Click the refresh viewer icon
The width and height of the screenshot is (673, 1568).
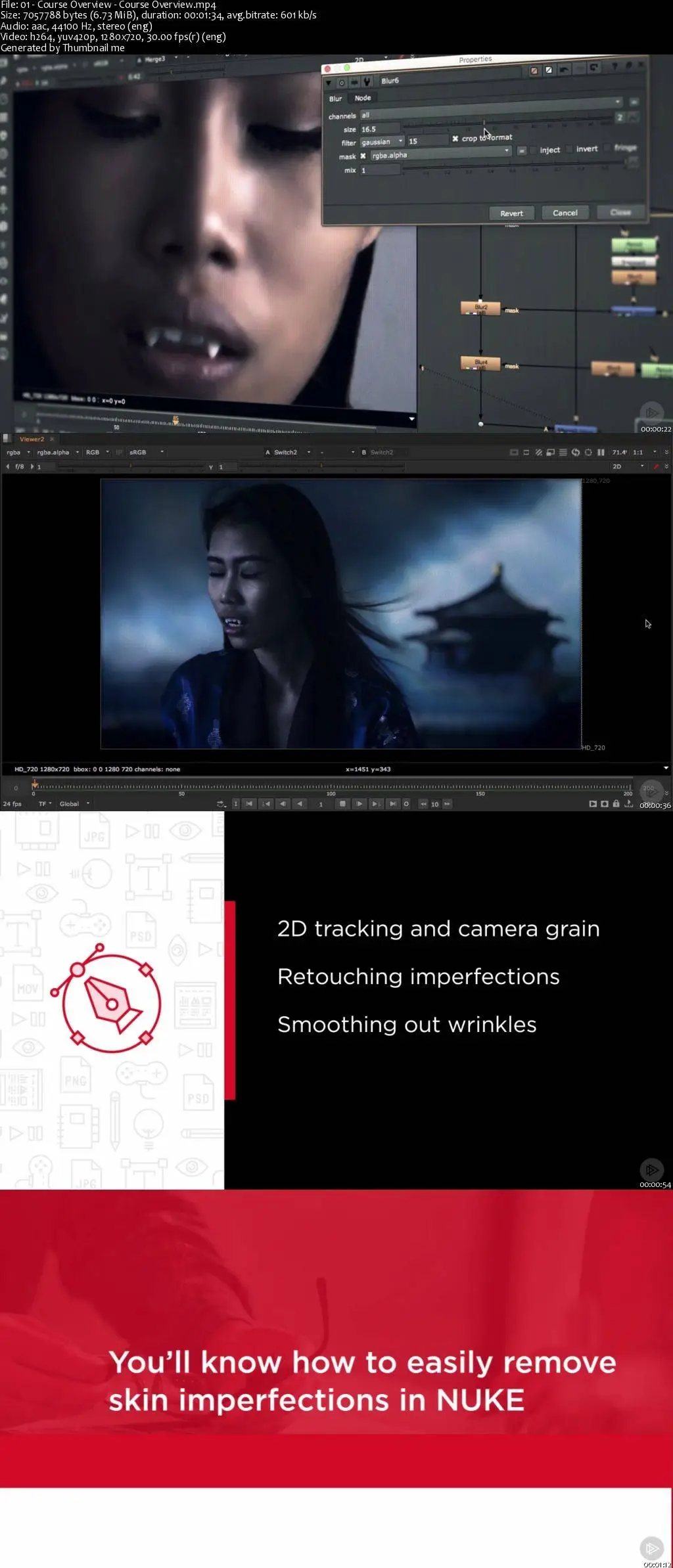(x=576, y=452)
